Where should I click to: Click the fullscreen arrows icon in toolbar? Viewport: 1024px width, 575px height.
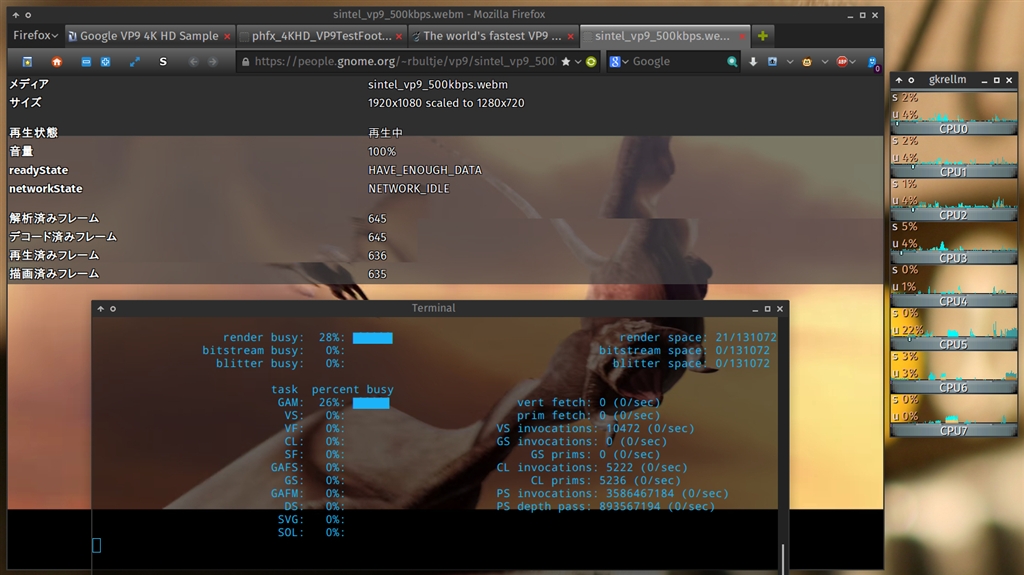click(x=135, y=61)
